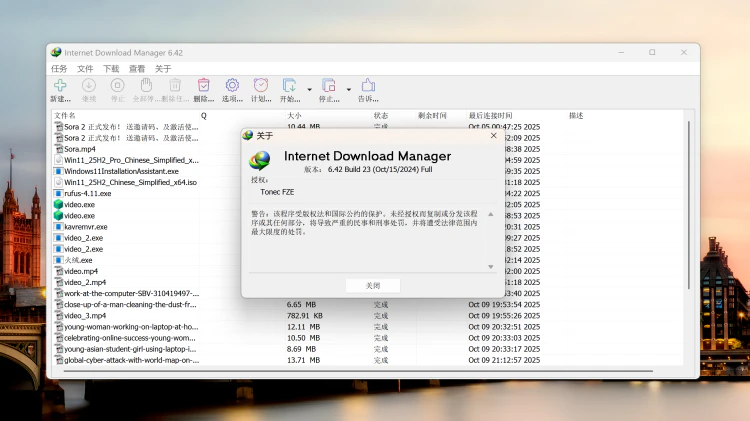Select rufus-4.11.exe in the download list
Viewport: 750px width, 421px height.
click(87, 193)
